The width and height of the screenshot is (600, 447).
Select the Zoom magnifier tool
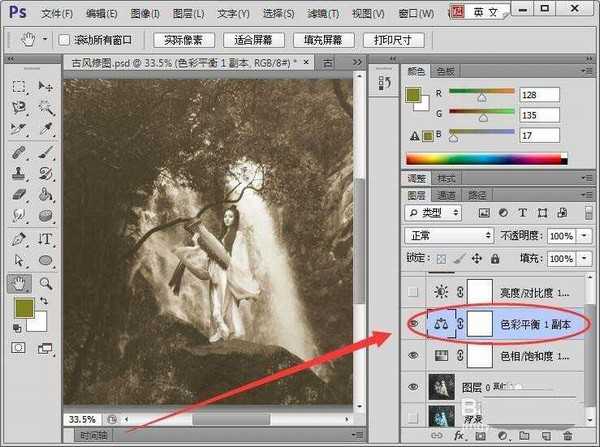(46, 284)
